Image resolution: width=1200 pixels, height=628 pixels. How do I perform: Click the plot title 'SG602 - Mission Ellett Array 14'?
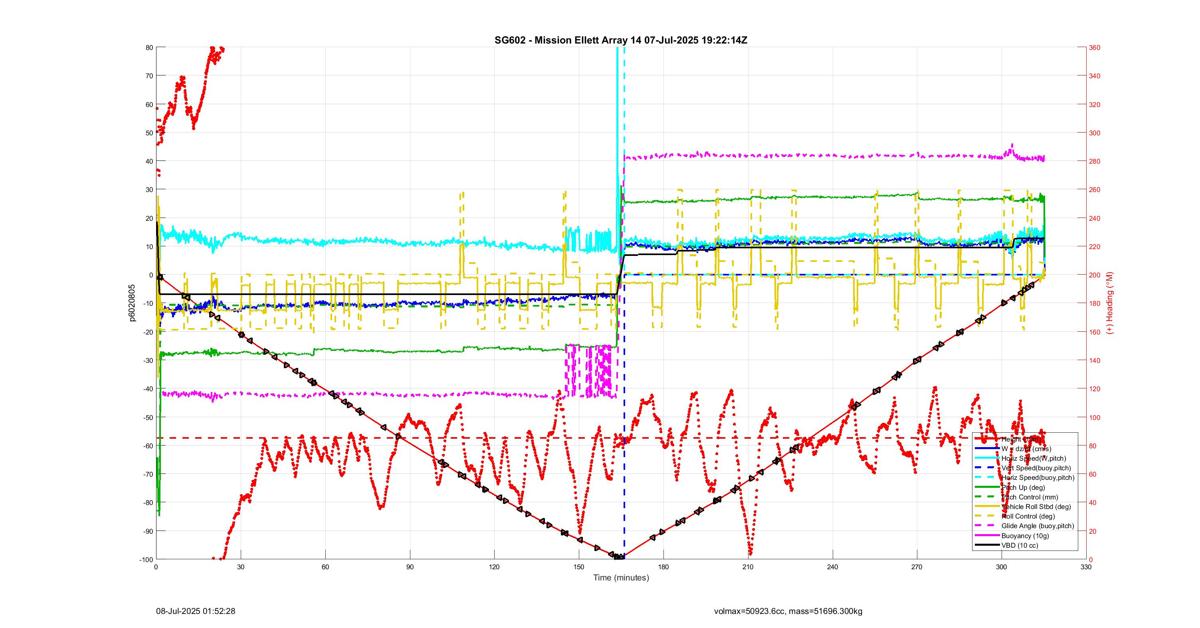click(x=567, y=41)
